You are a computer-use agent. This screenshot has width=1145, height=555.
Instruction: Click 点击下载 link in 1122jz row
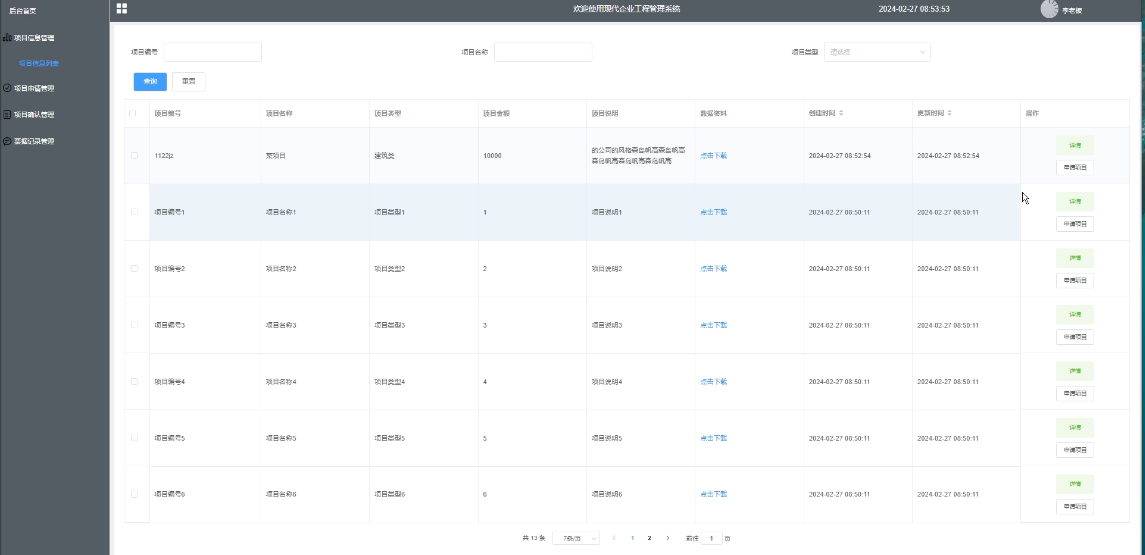[713, 156]
